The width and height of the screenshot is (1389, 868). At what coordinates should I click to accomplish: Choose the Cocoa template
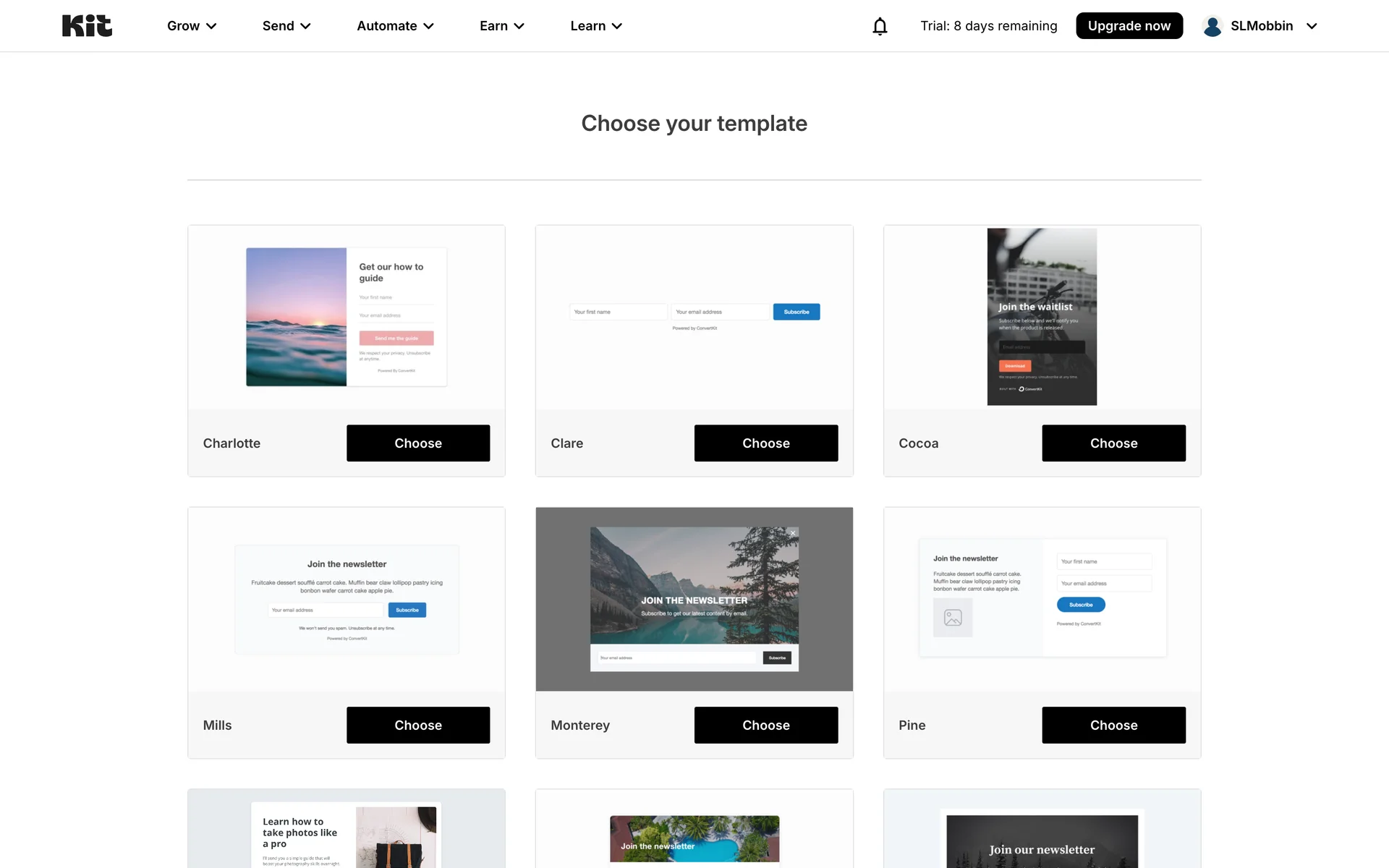pos(1113,443)
